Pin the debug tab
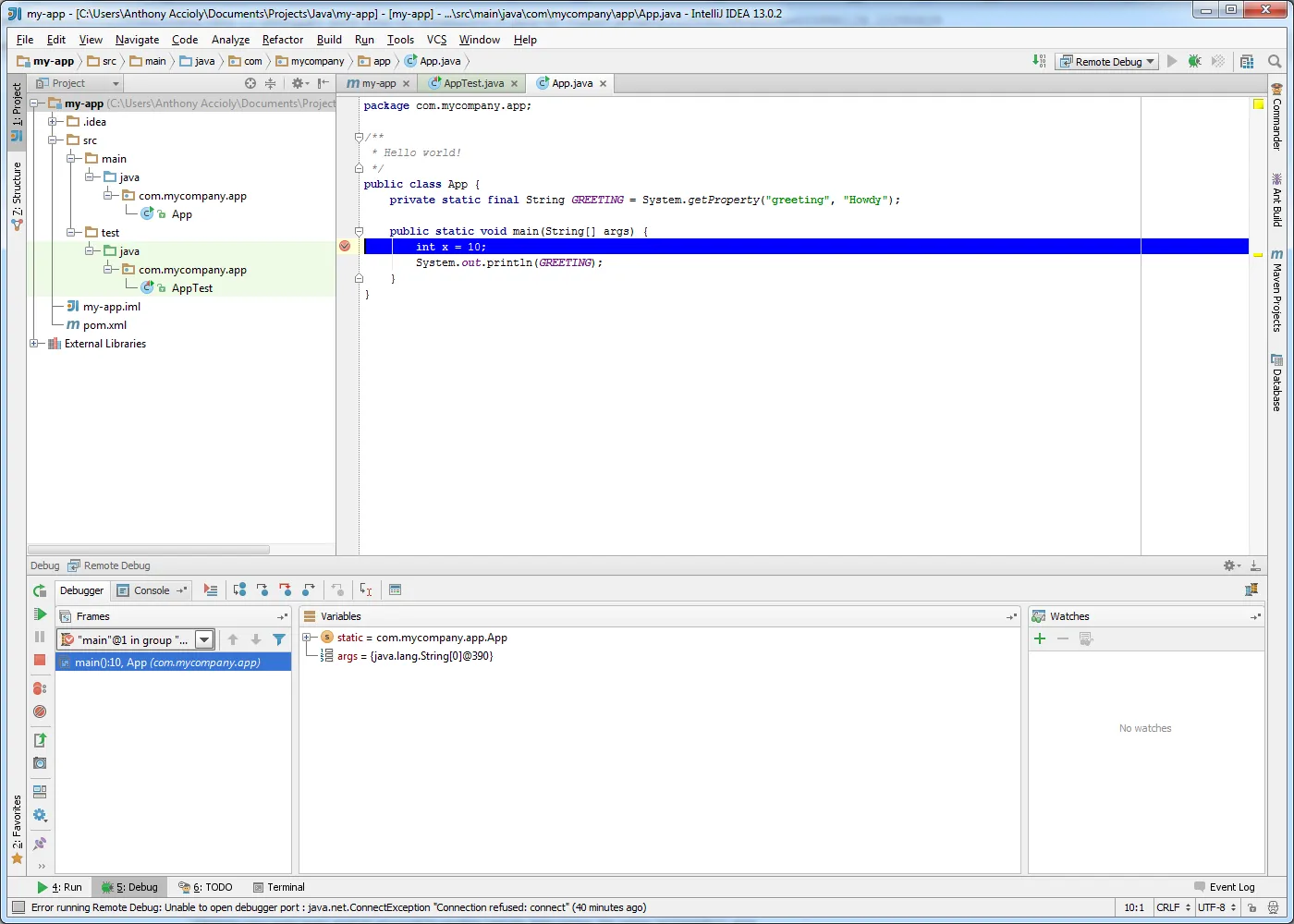Screen dimensions: 1294x924 (40, 844)
